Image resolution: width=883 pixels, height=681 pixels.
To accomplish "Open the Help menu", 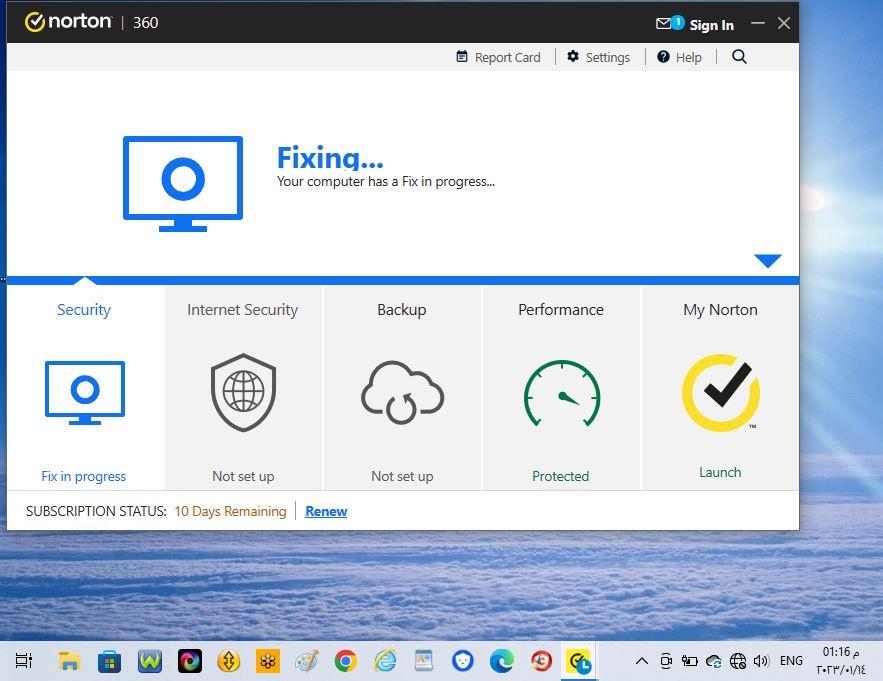I will coord(679,57).
